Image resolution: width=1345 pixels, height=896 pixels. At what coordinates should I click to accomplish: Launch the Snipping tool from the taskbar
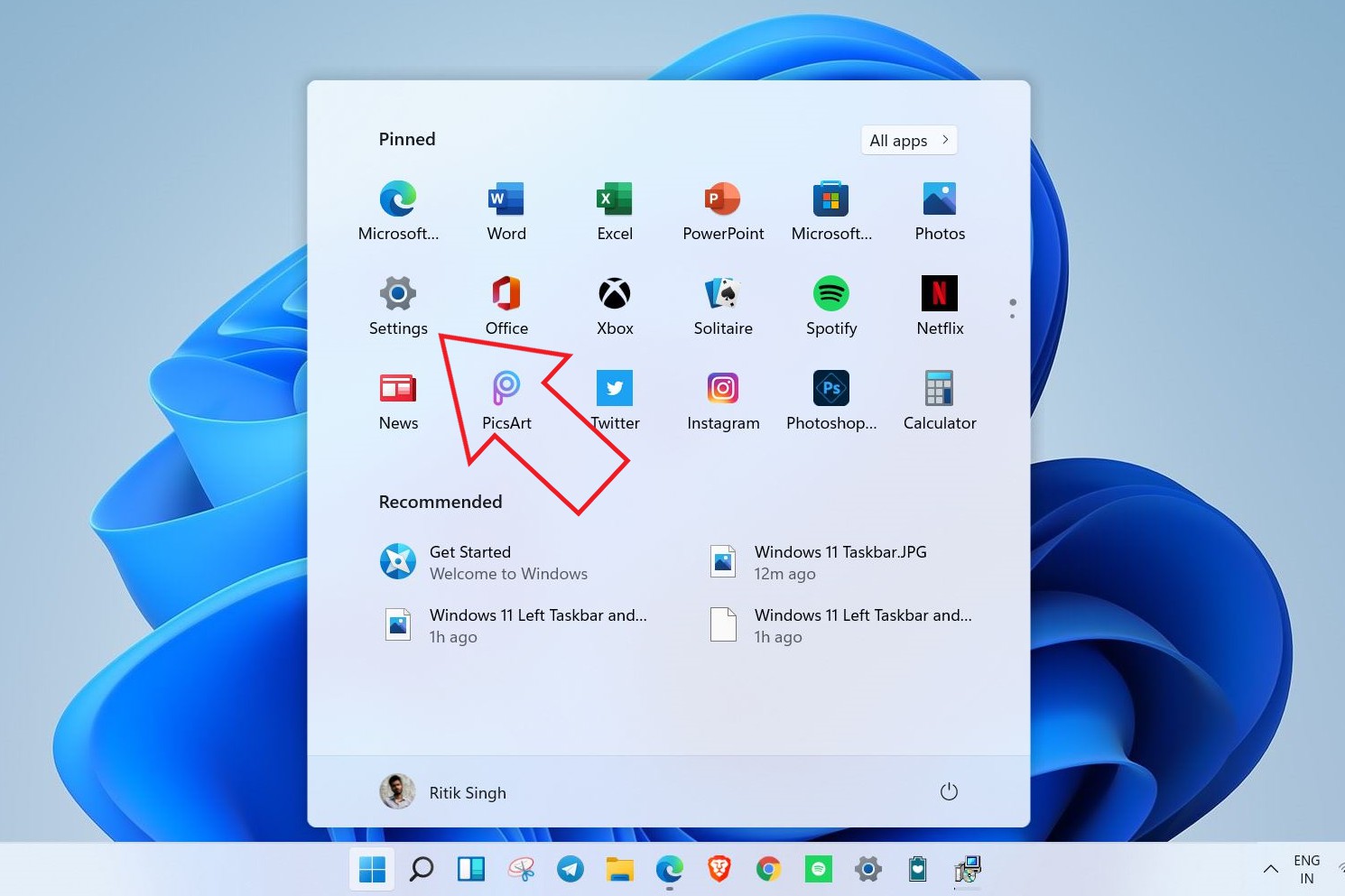(x=521, y=870)
